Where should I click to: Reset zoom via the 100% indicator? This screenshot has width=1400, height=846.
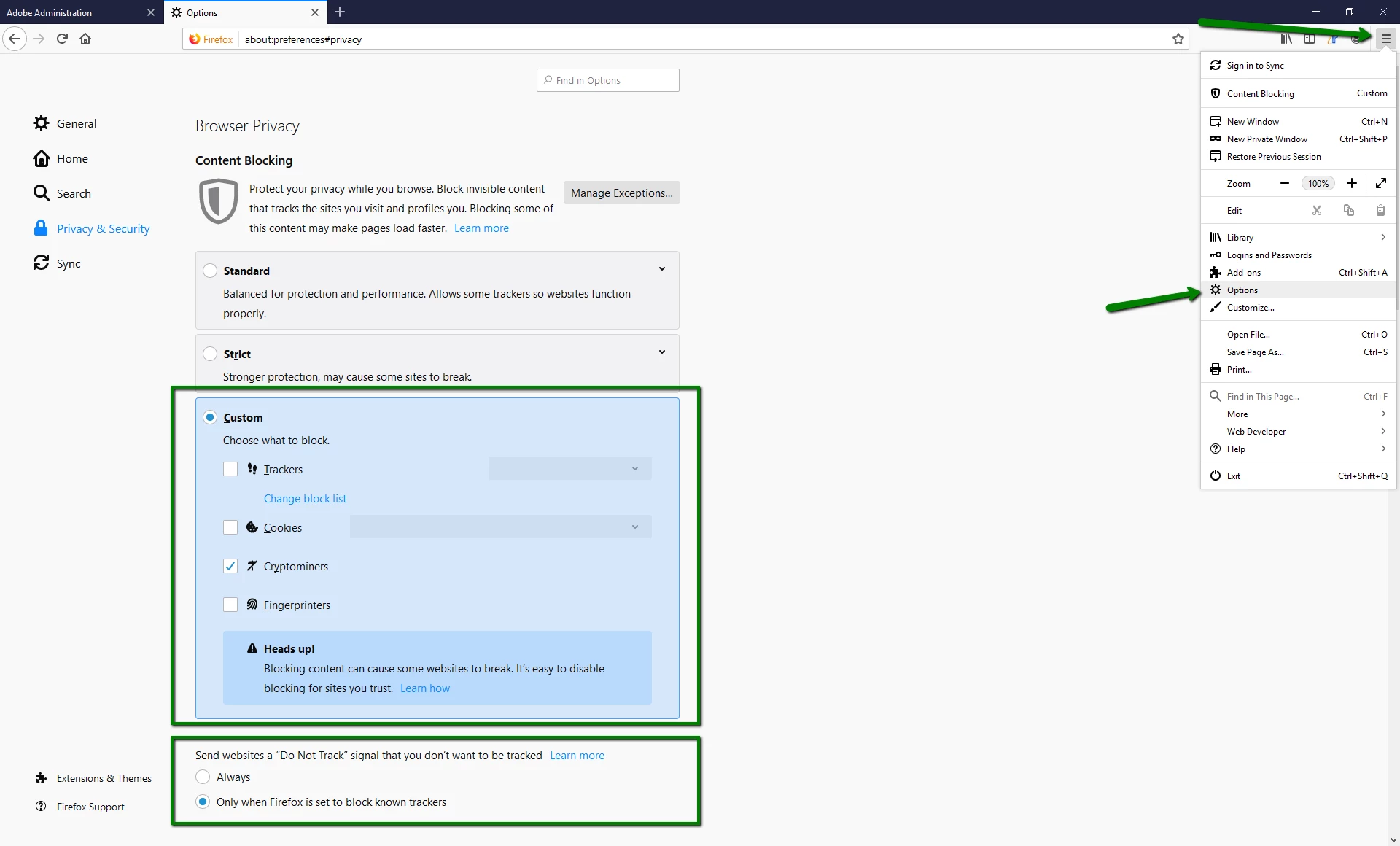tap(1318, 184)
